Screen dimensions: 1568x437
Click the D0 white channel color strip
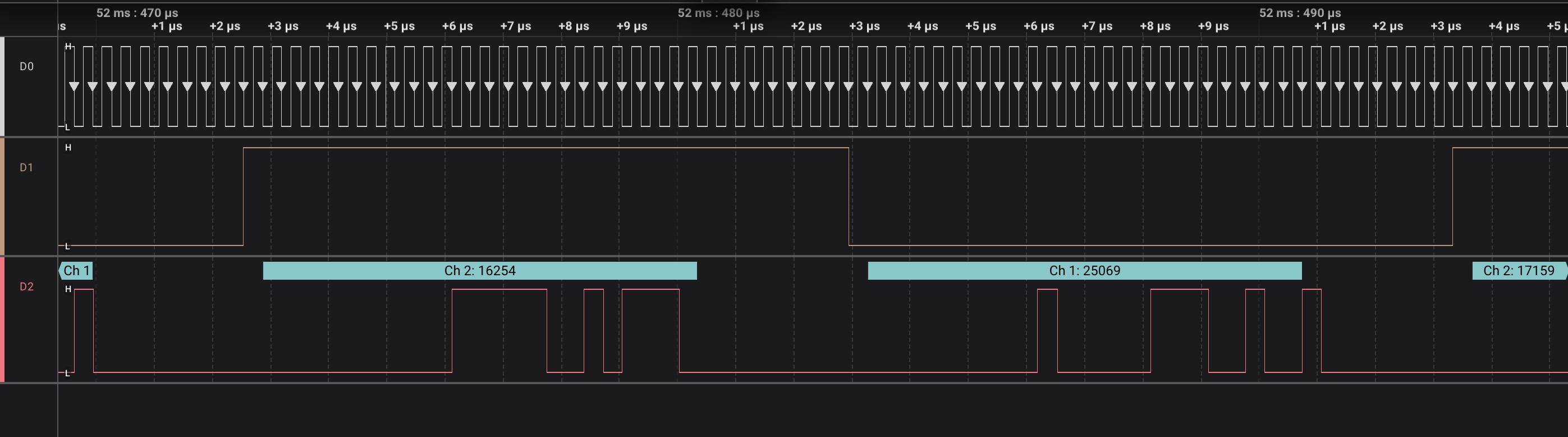pos(2,87)
